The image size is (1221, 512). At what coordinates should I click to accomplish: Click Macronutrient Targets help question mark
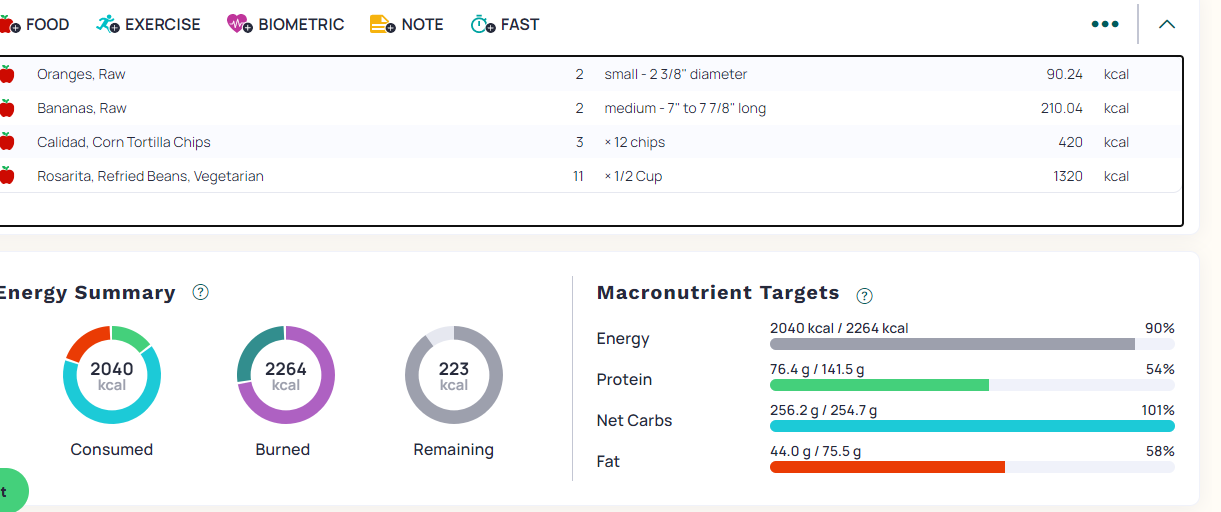click(x=865, y=296)
